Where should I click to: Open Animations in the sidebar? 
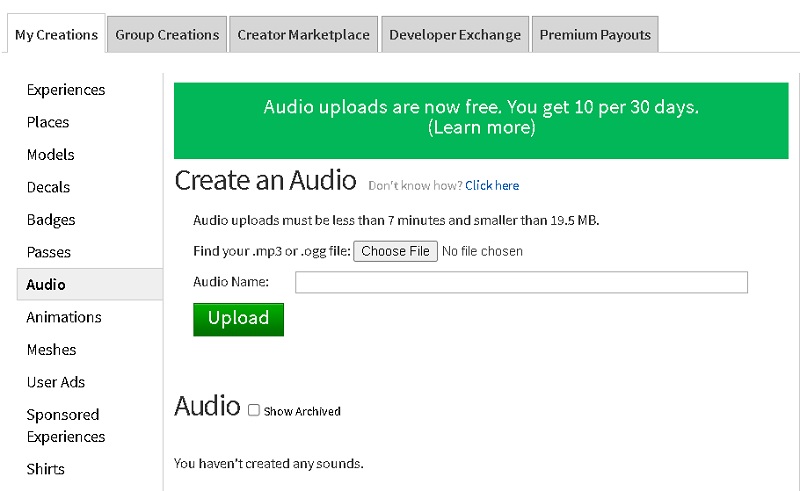tap(64, 317)
